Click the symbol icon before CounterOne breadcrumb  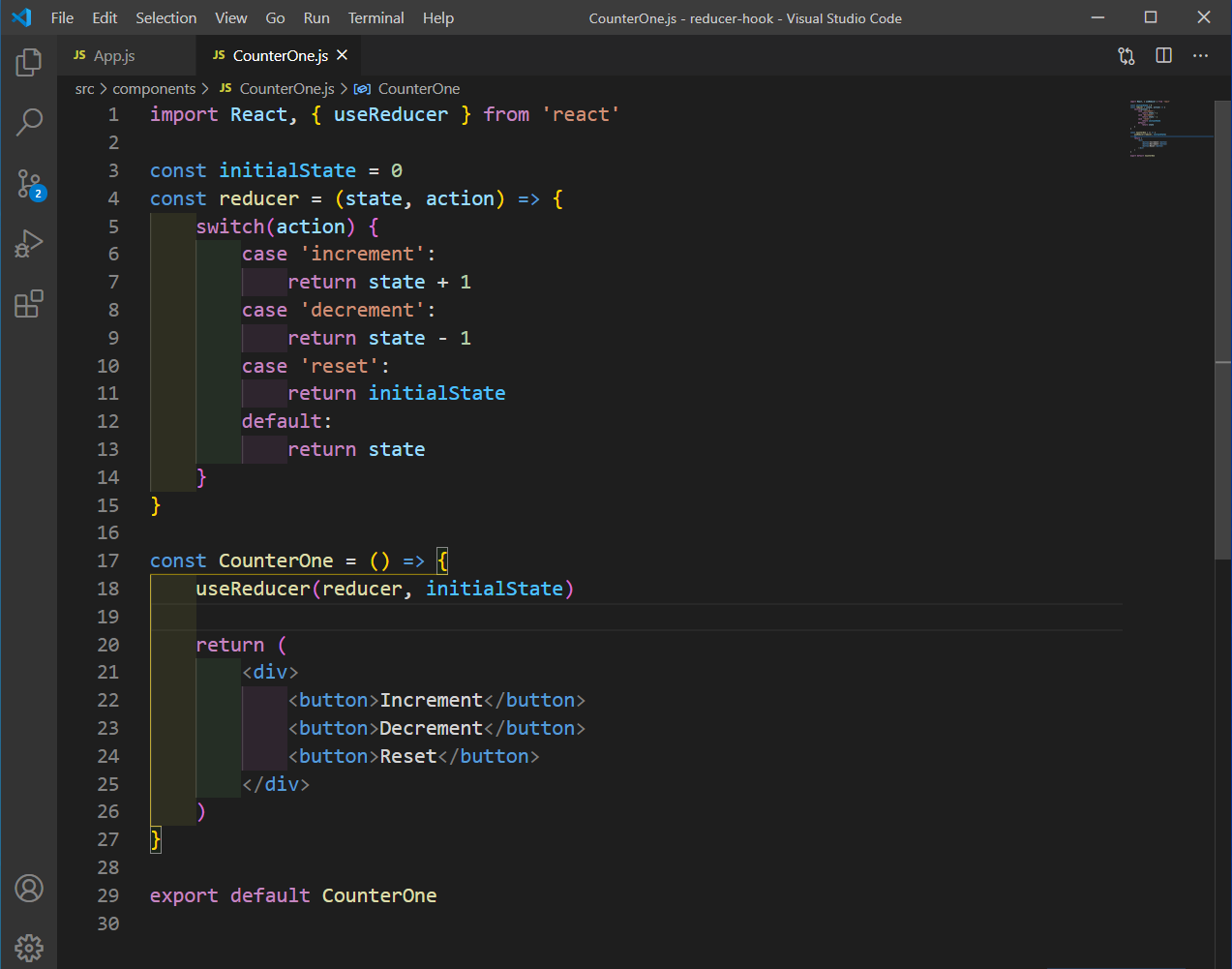pyautogui.click(x=362, y=89)
